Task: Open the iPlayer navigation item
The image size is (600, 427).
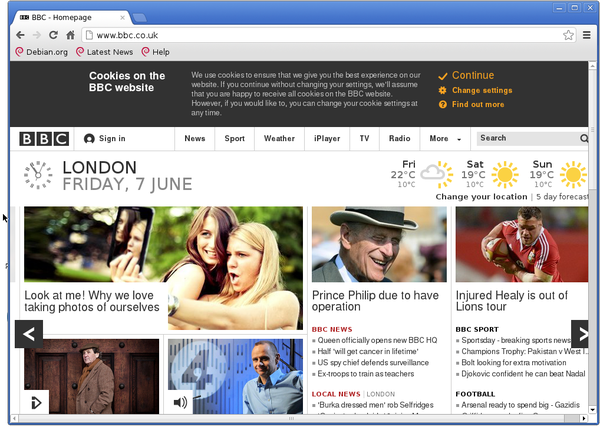Action: coord(327,139)
